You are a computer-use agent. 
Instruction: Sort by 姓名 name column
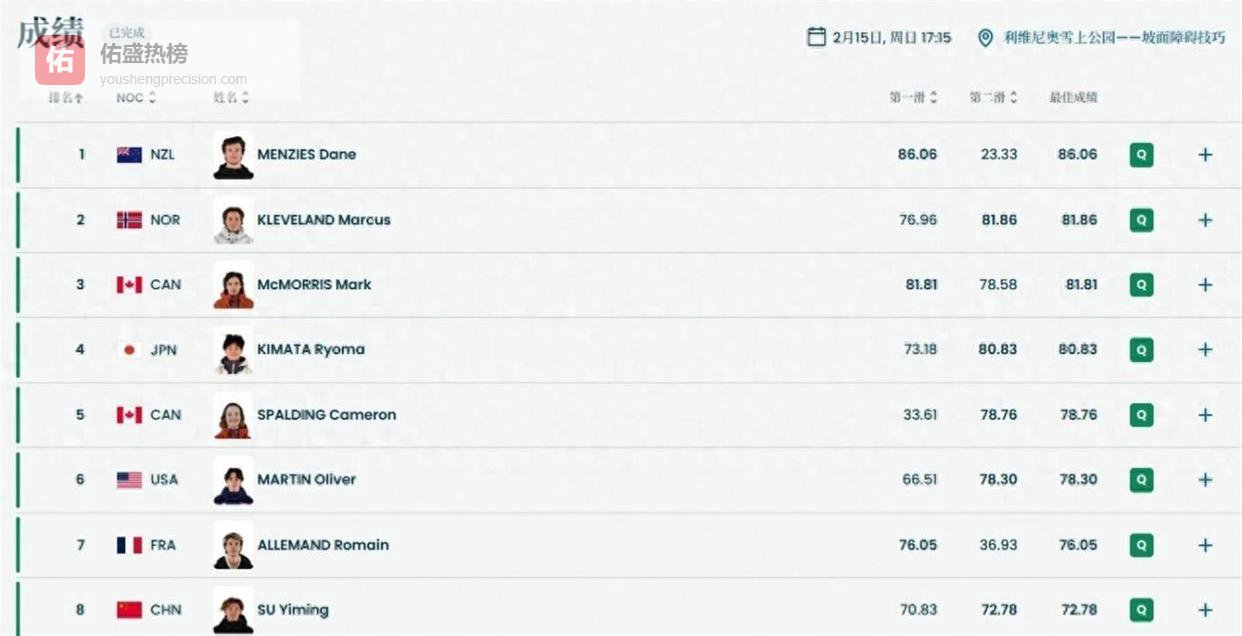pos(231,98)
